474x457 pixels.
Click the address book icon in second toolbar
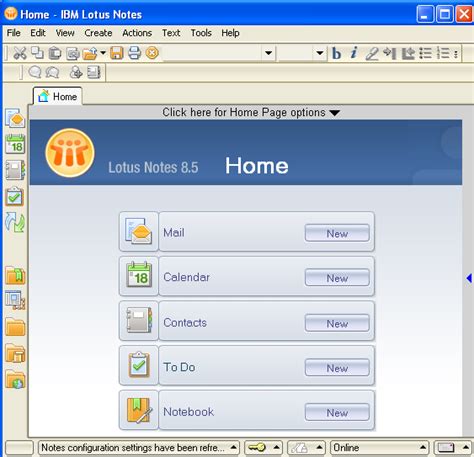pyautogui.click(x=94, y=72)
